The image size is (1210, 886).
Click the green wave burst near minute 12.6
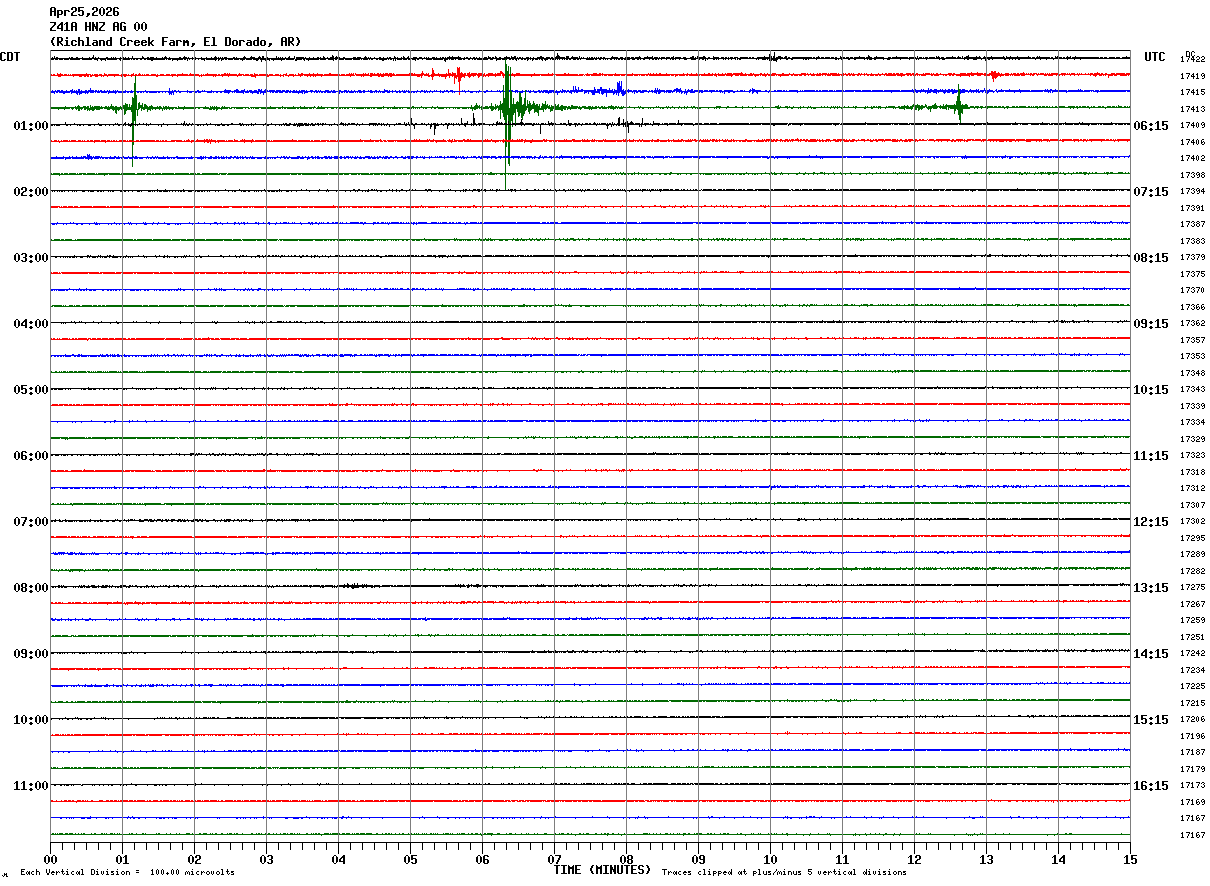pyautogui.click(x=959, y=107)
